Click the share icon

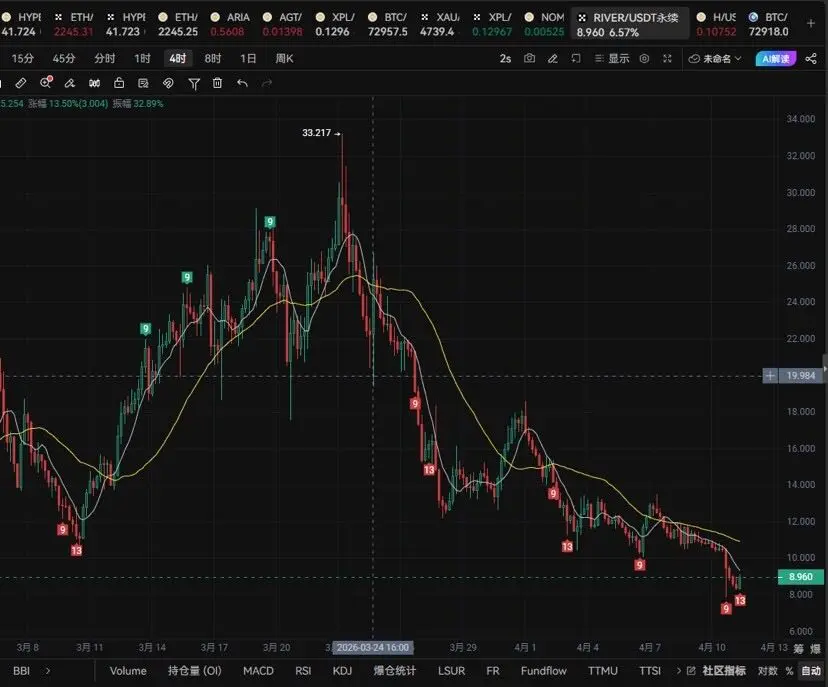[x=811, y=59]
